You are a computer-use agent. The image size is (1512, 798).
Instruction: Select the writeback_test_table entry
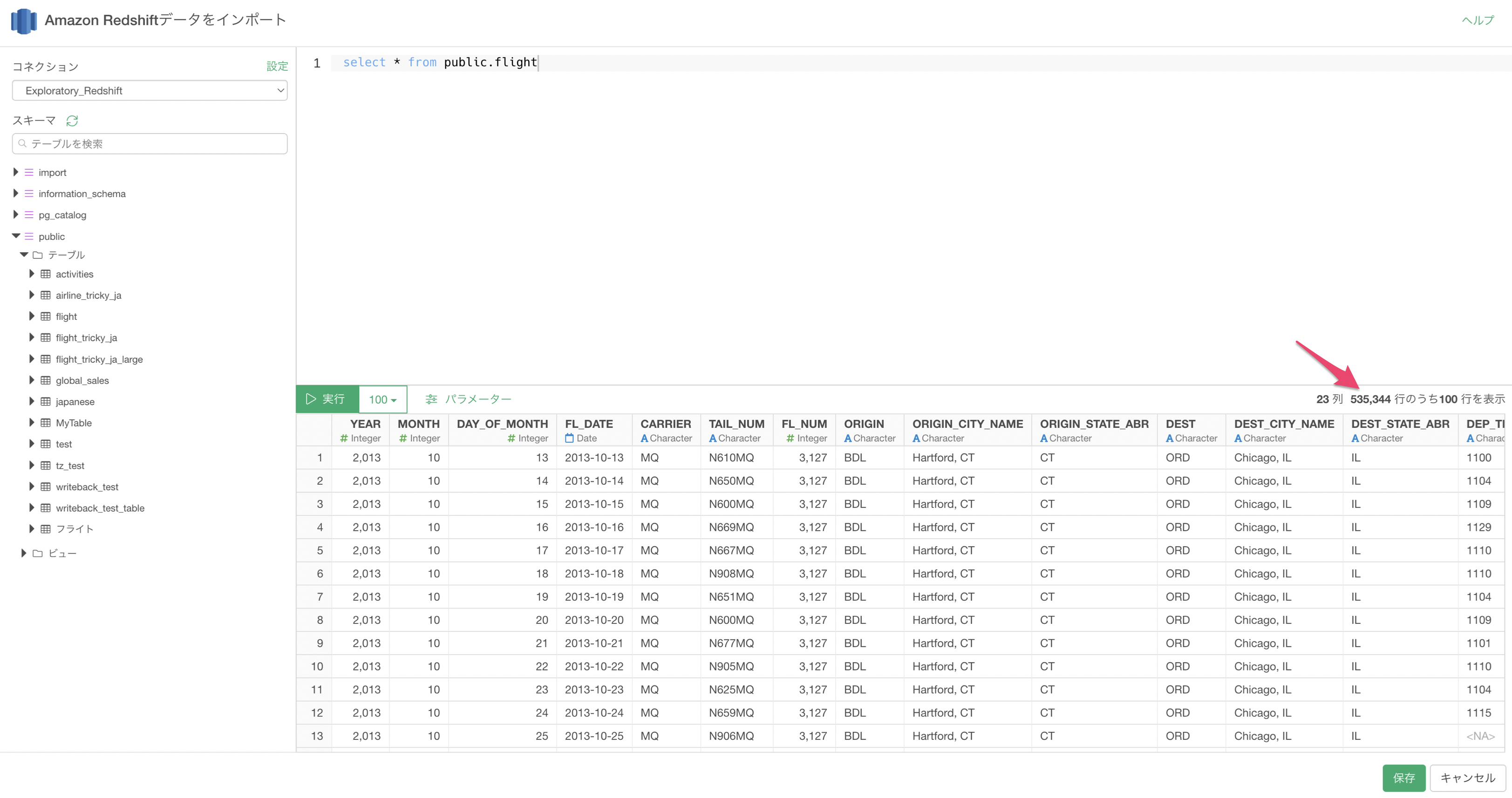(100, 508)
